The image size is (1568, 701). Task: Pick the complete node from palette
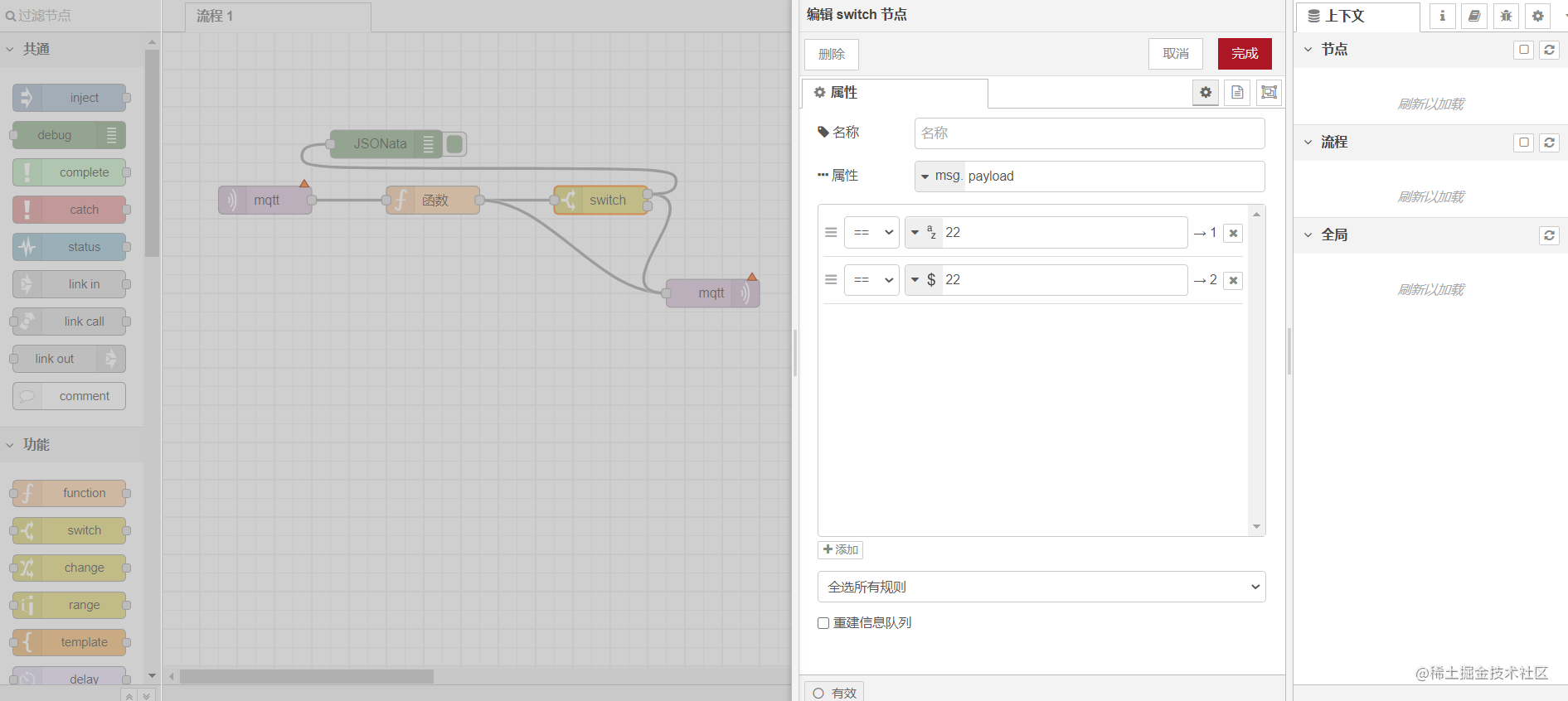(70, 172)
